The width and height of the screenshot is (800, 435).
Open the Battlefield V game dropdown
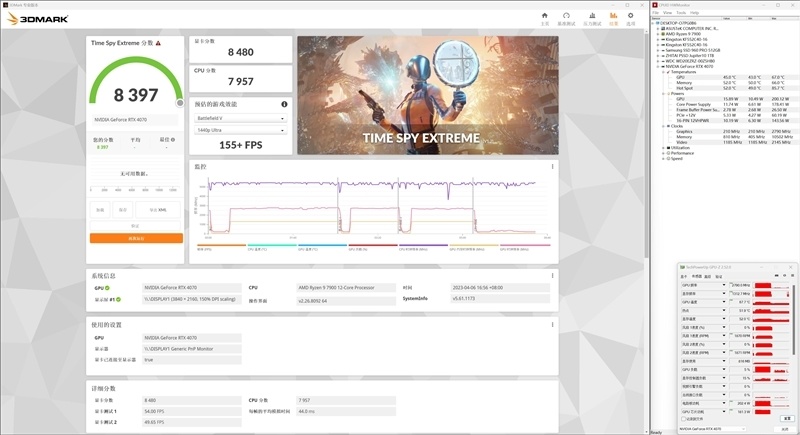click(x=240, y=118)
